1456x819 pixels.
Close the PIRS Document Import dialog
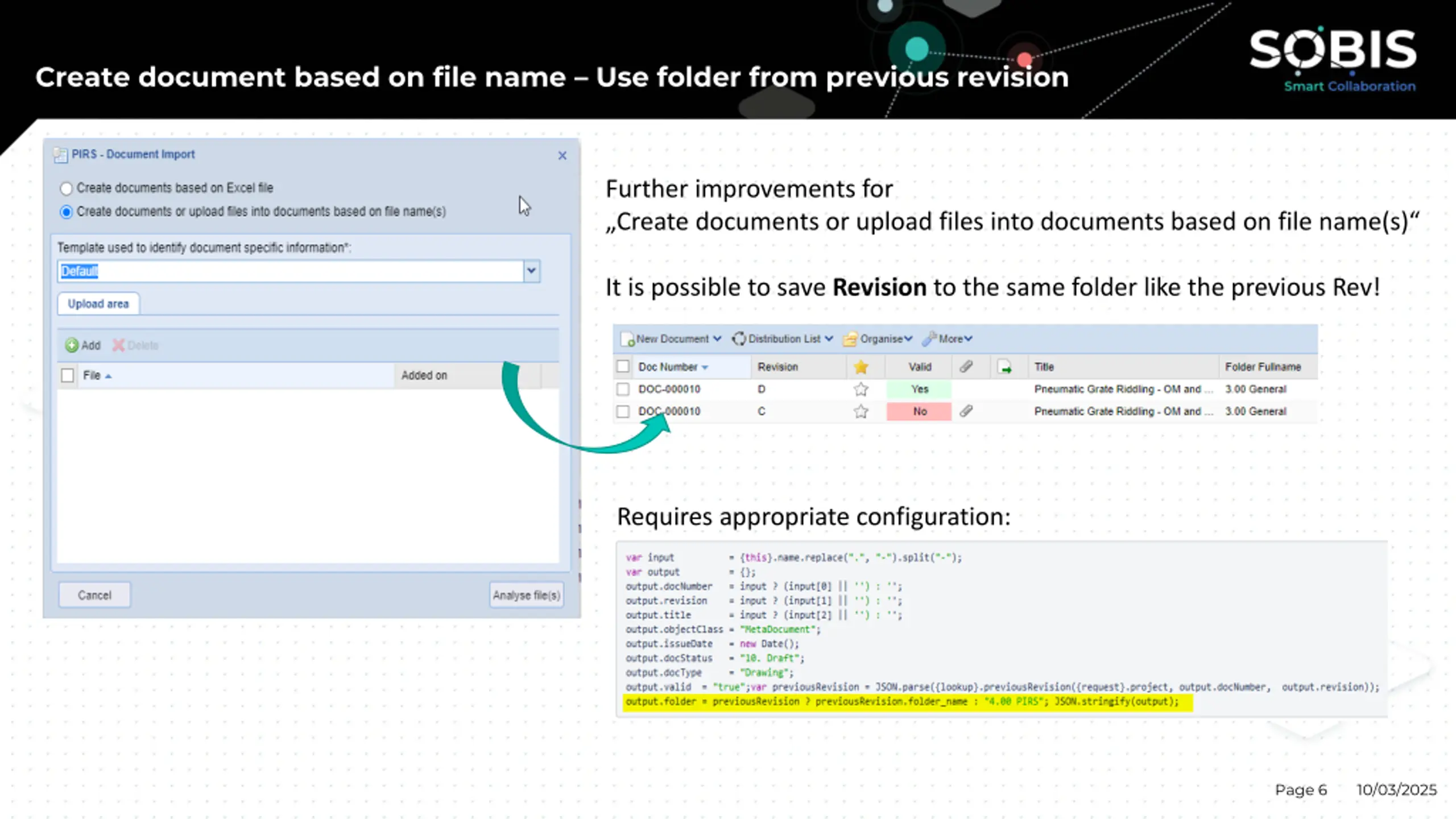click(x=562, y=155)
